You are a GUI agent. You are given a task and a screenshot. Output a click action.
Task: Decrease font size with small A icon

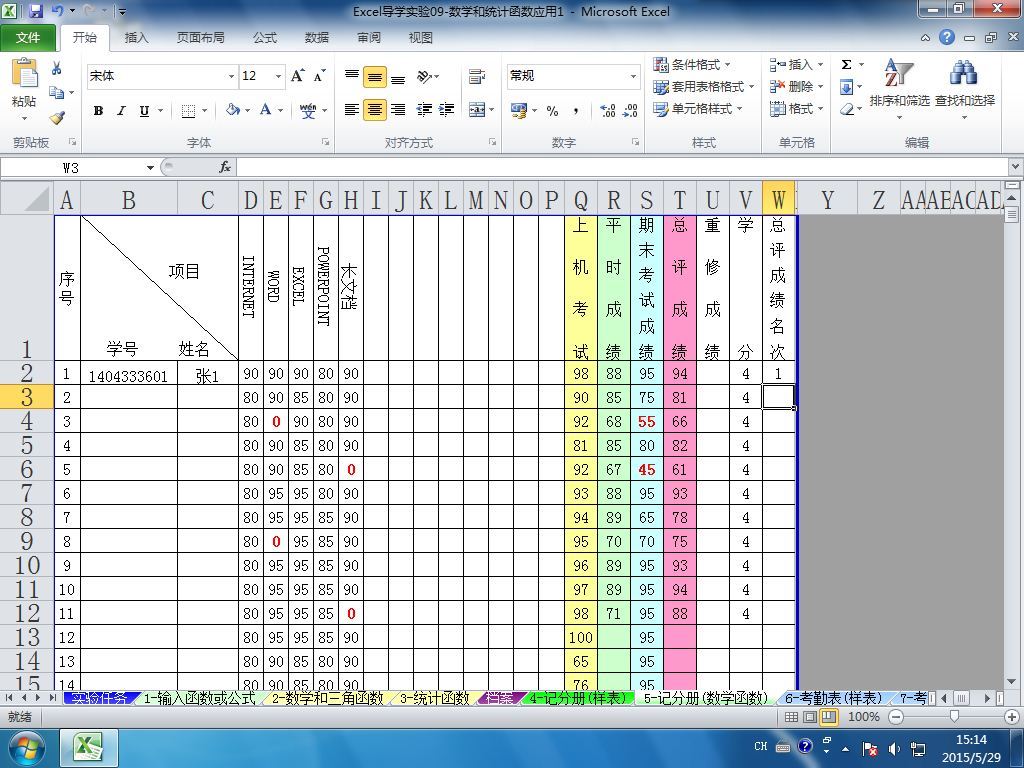pyautogui.click(x=319, y=76)
